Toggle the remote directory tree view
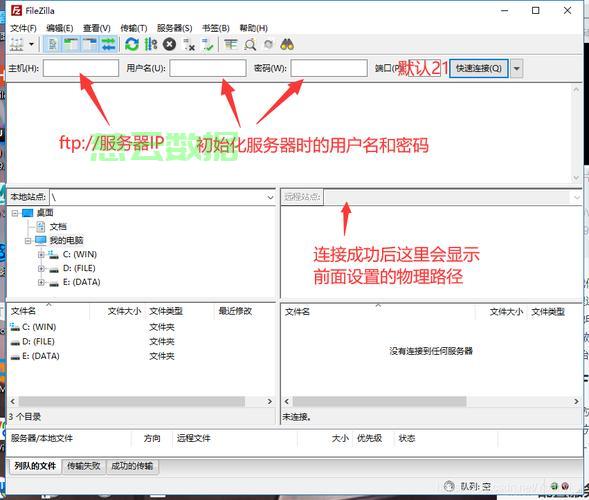The height and width of the screenshot is (500, 589). pos(90,45)
